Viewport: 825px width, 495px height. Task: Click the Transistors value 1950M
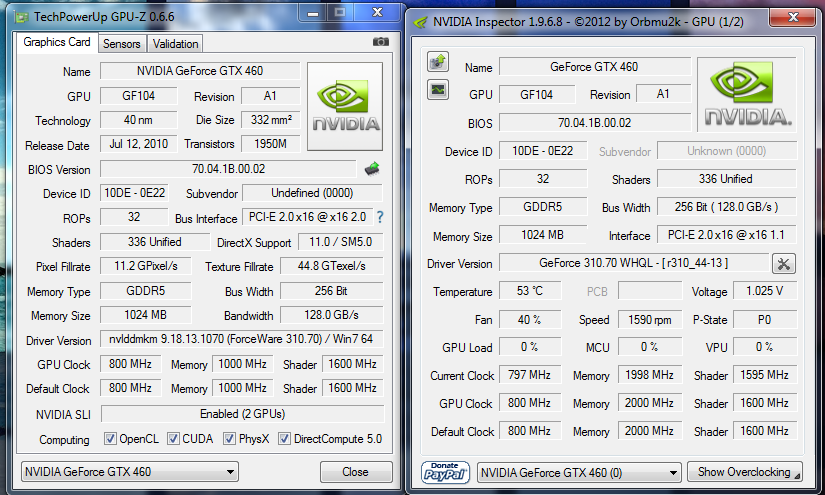tap(270, 144)
